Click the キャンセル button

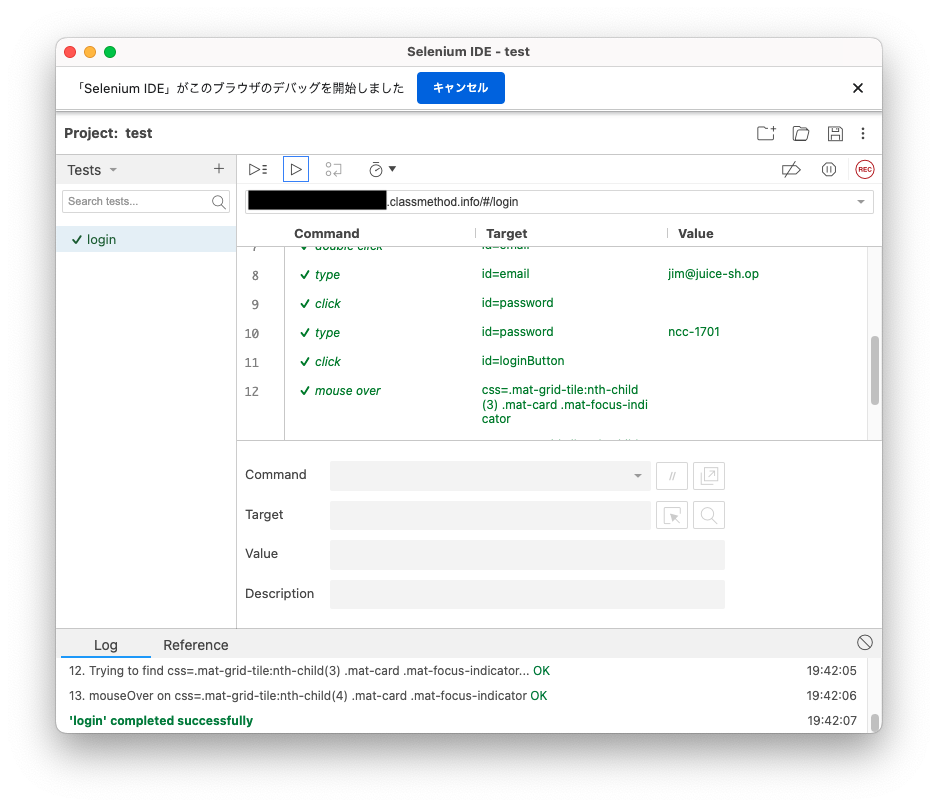tap(461, 88)
